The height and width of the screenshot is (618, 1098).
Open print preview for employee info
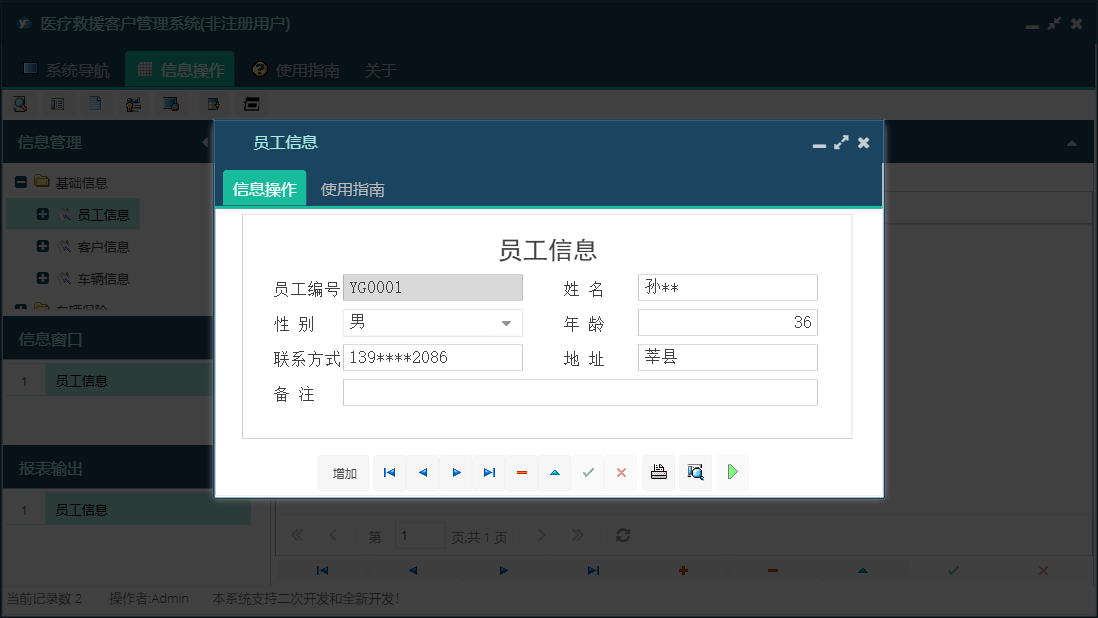(x=695, y=472)
